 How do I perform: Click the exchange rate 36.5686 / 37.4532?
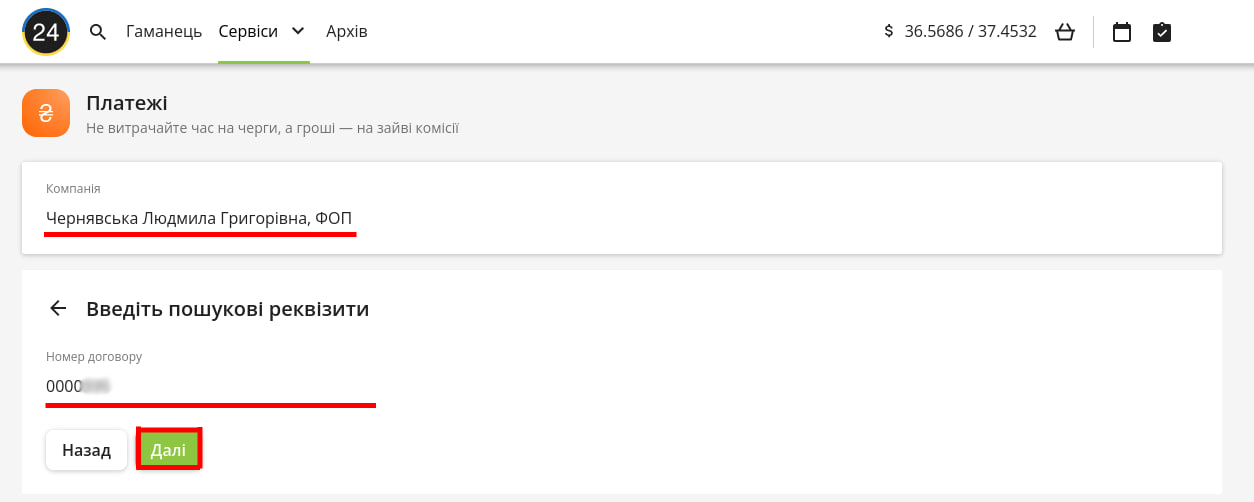(970, 32)
